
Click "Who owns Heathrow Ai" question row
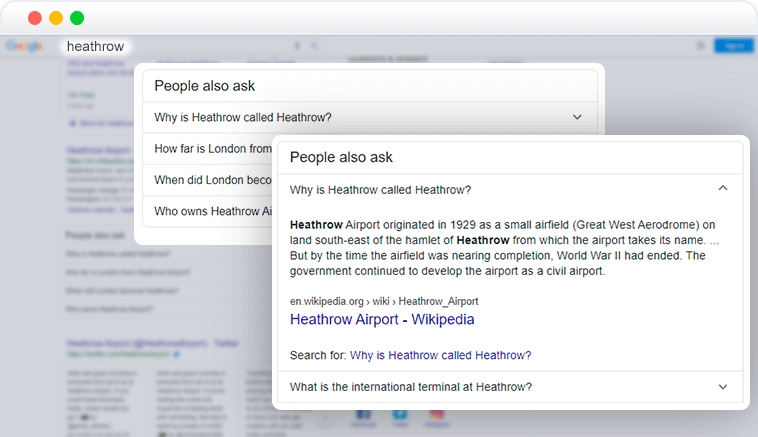208,212
